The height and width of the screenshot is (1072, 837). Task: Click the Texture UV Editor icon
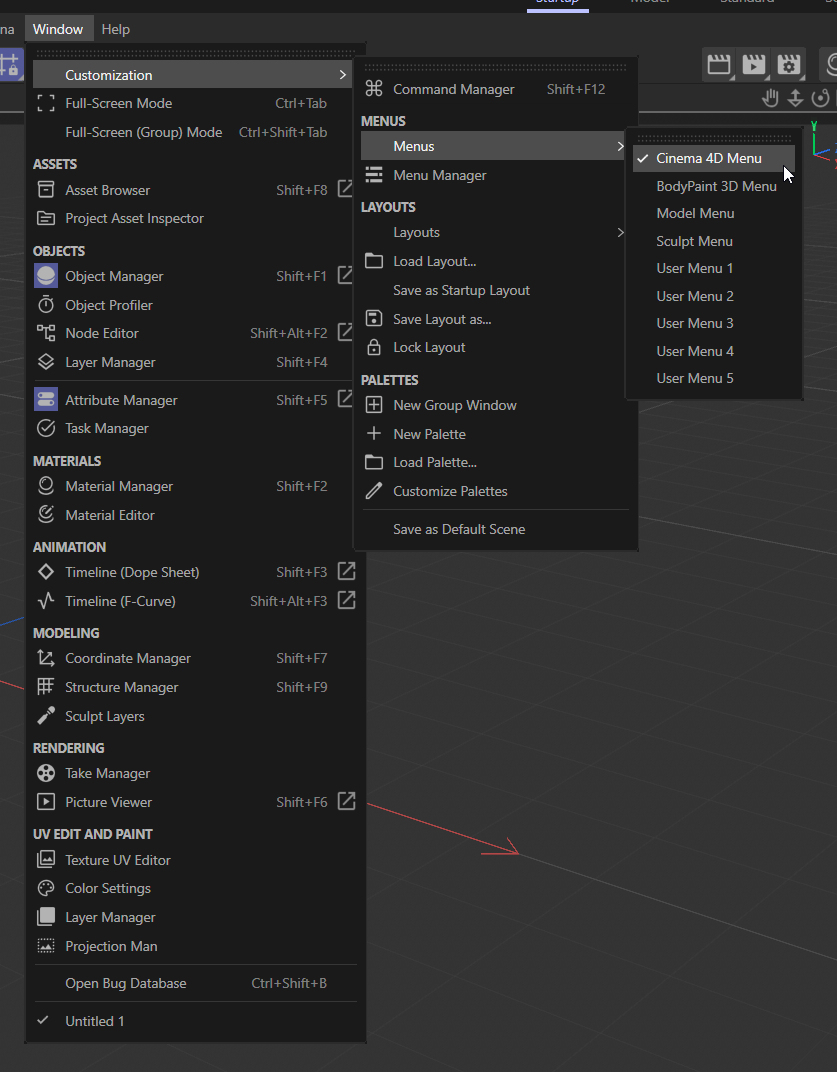pos(46,859)
